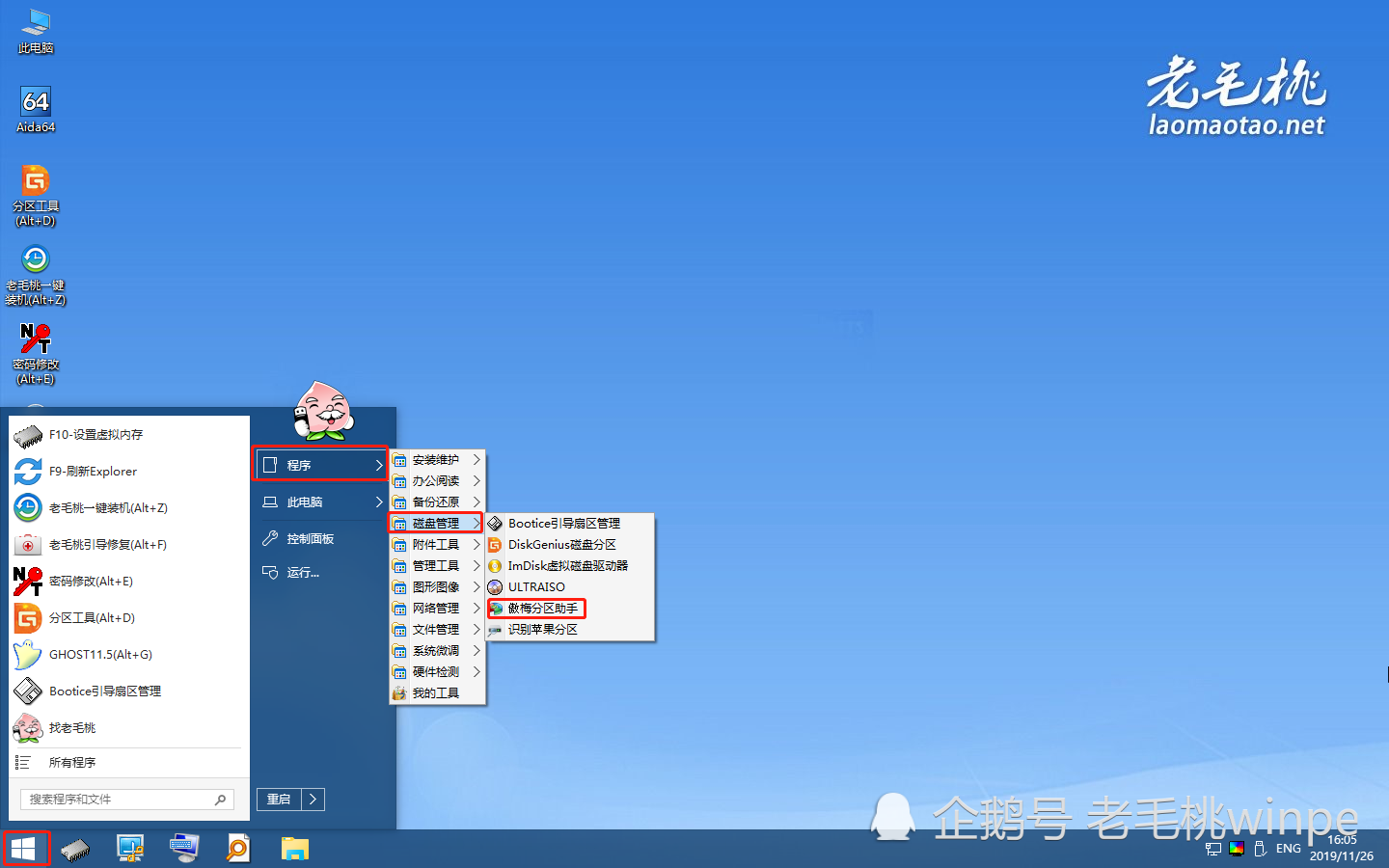Image resolution: width=1389 pixels, height=868 pixels.
Task: Open the 此电脑 desktop icon
Action: (x=36, y=31)
